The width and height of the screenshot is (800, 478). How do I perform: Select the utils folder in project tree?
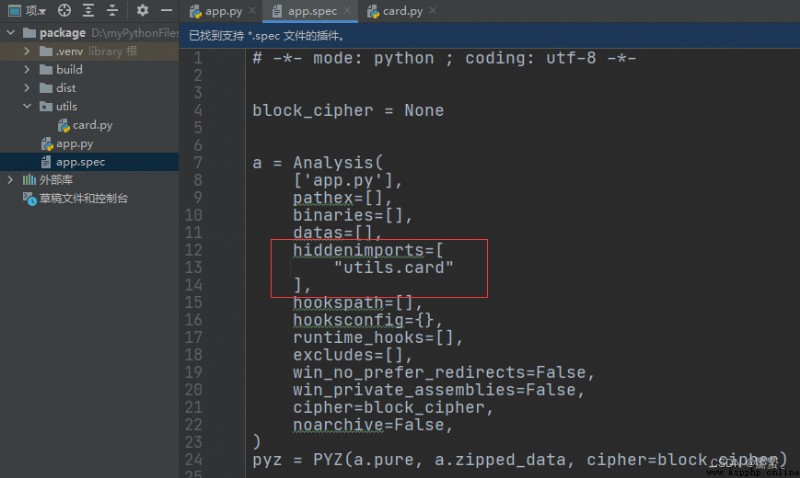(x=89, y=106)
